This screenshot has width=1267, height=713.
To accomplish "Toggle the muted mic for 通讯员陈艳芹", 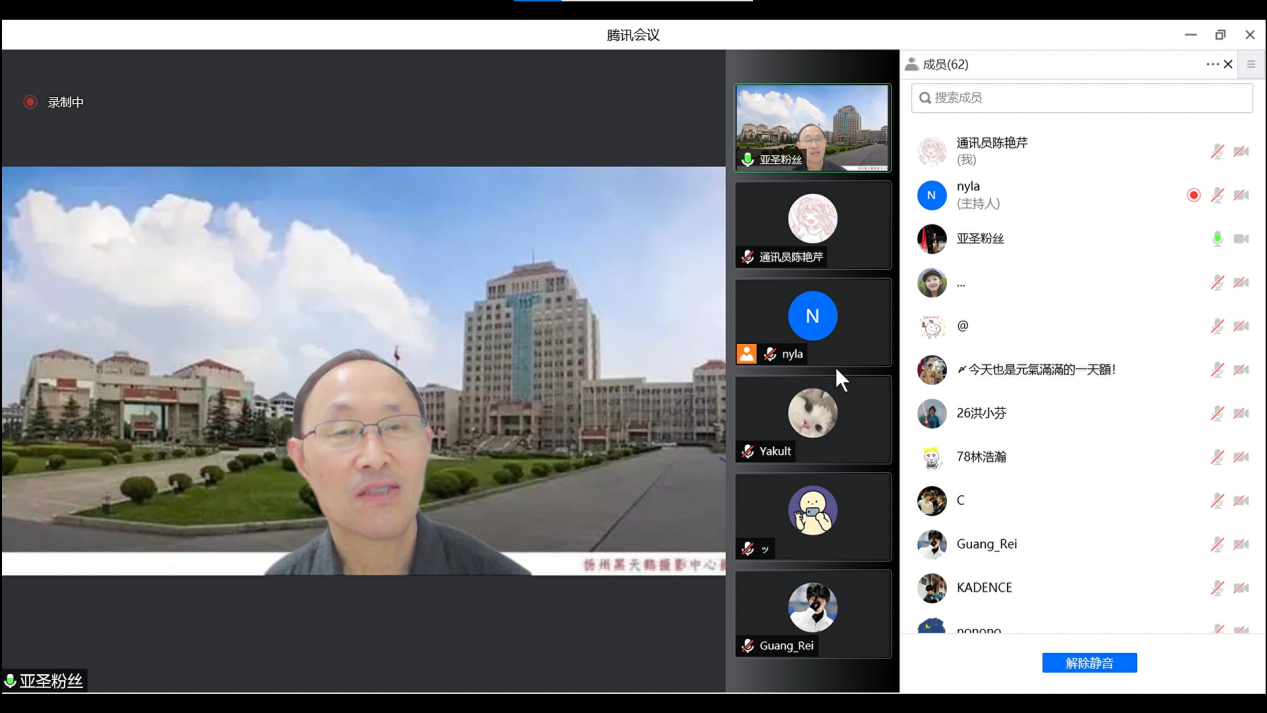I will click(1217, 151).
